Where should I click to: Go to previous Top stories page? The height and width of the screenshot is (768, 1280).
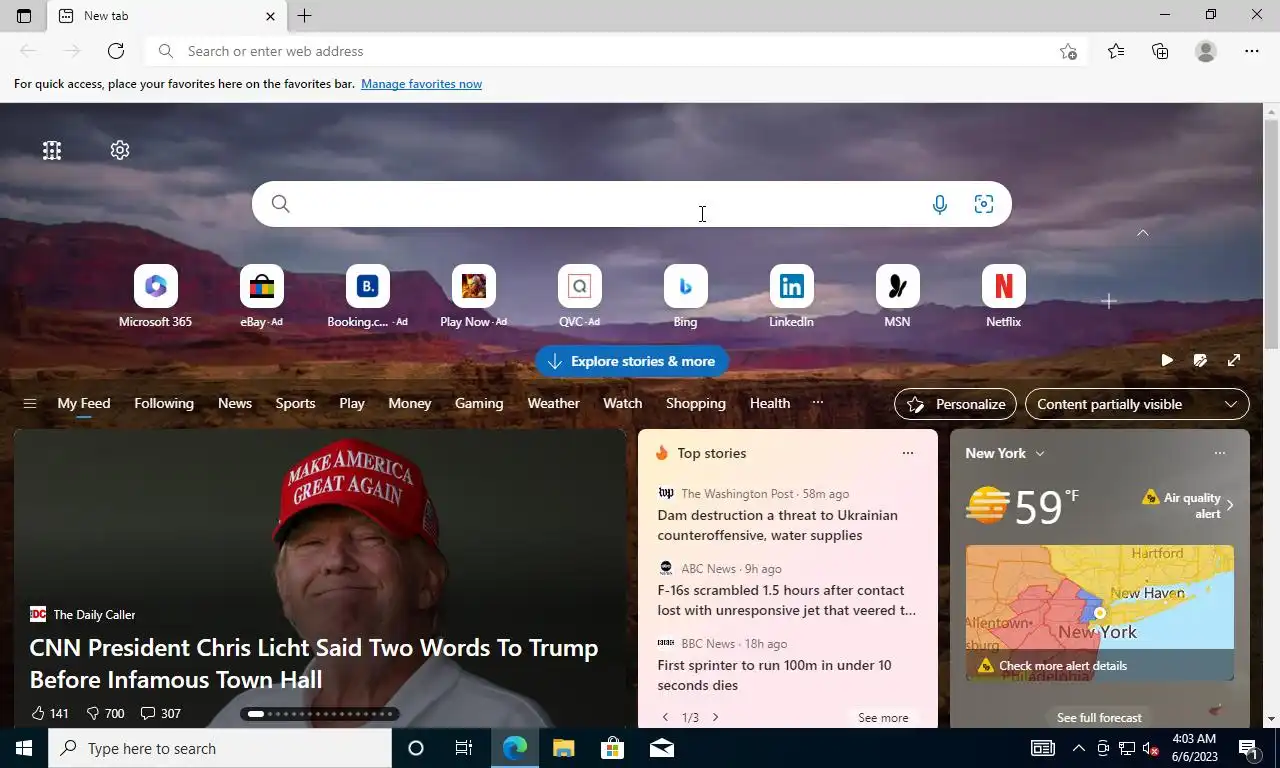(666, 717)
